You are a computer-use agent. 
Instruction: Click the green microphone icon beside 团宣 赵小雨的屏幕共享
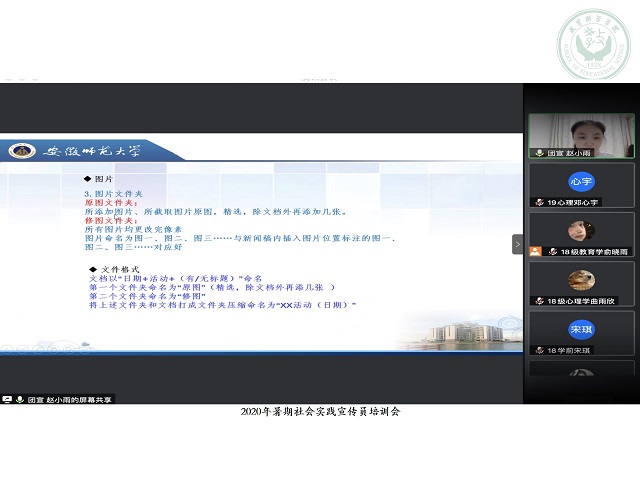point(19,398)
